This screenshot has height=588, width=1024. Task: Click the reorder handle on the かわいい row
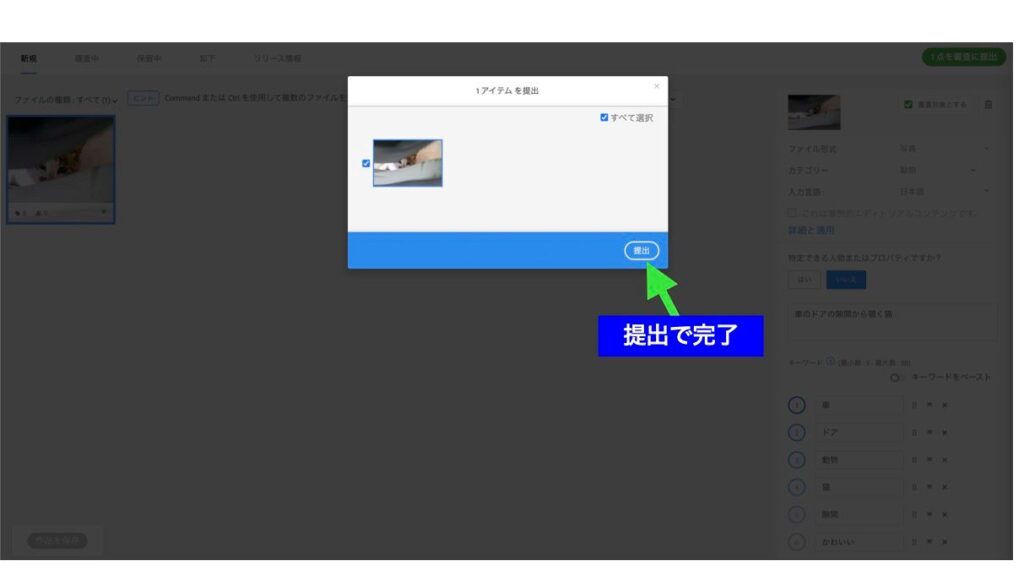[914, 542]
